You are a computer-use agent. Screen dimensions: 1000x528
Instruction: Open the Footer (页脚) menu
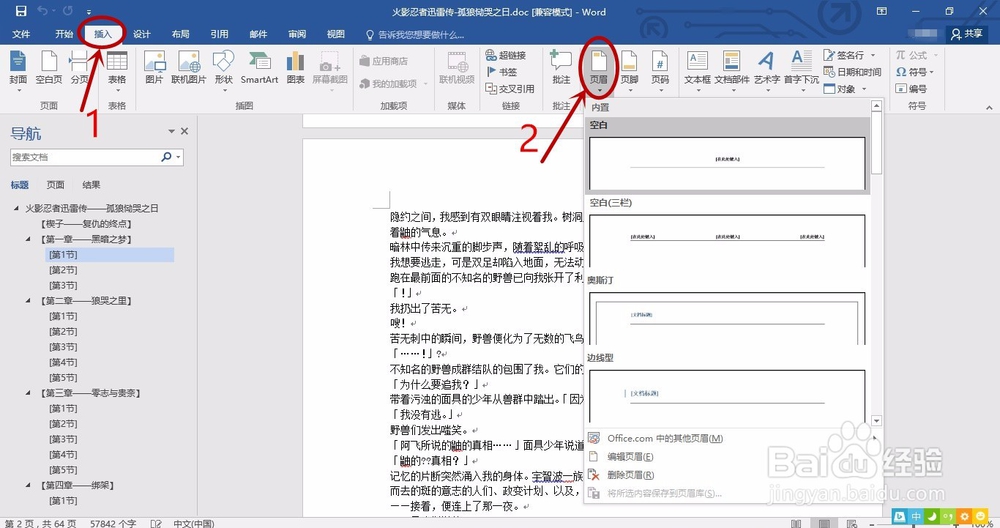tap(629, 69)
